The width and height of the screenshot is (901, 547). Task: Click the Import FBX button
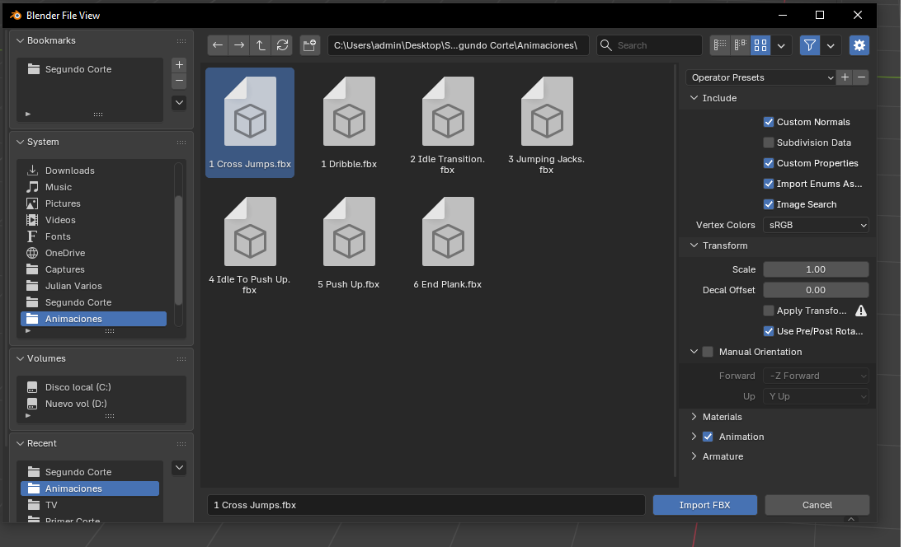pos(705,505)
